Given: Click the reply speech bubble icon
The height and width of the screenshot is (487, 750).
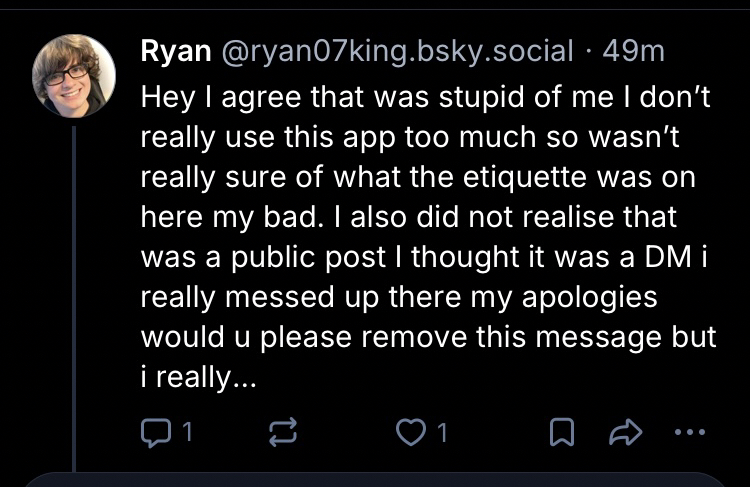Looking at the screenshot, I should 156,433.
